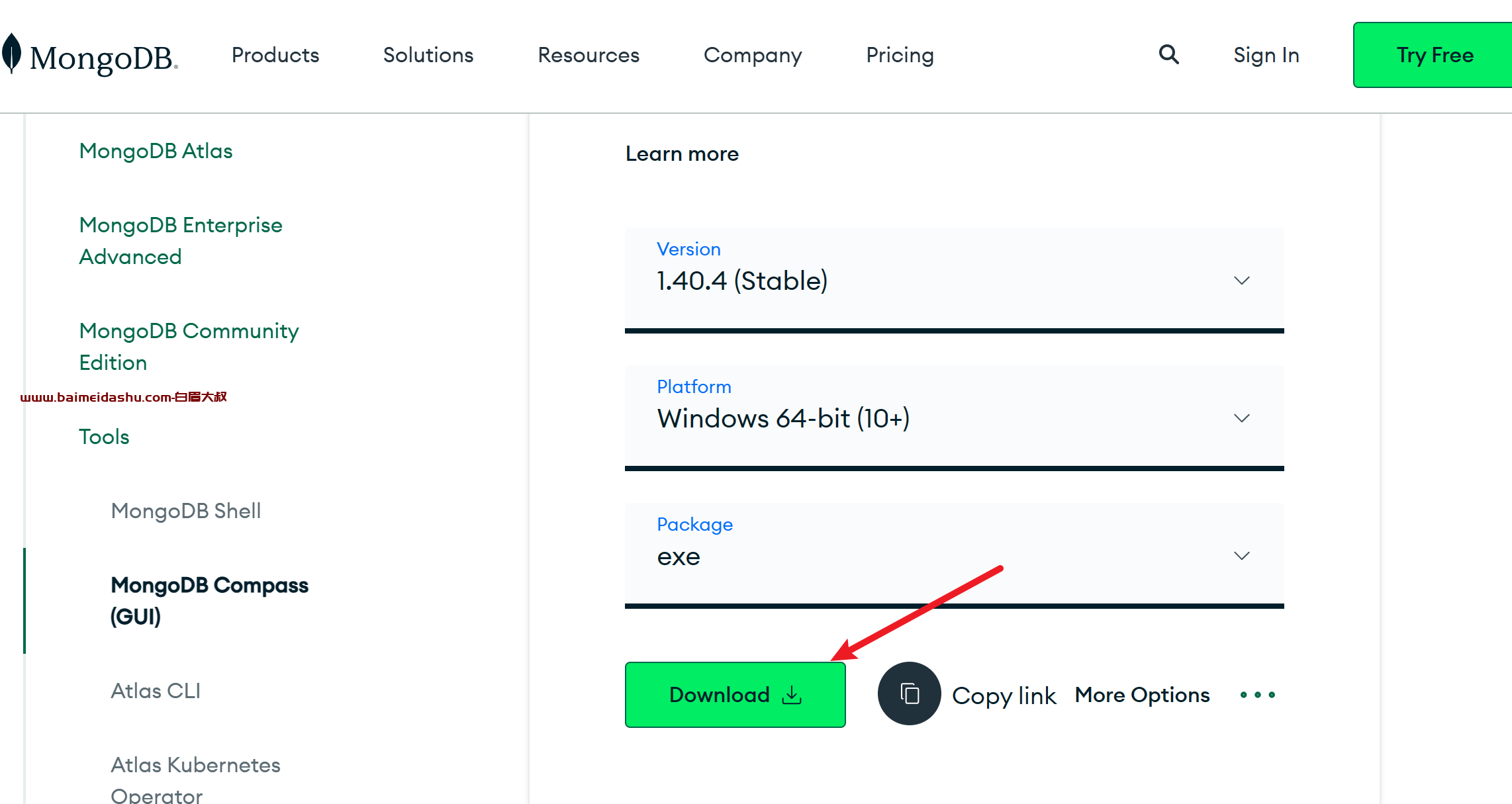Open MongoDB Shell in sidebar
1512x804 pixels.
186,511
